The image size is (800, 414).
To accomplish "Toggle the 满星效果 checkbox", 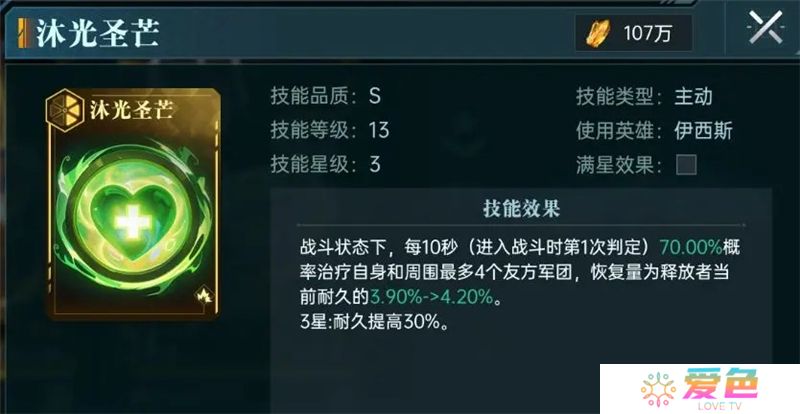I will pos(686,165).
